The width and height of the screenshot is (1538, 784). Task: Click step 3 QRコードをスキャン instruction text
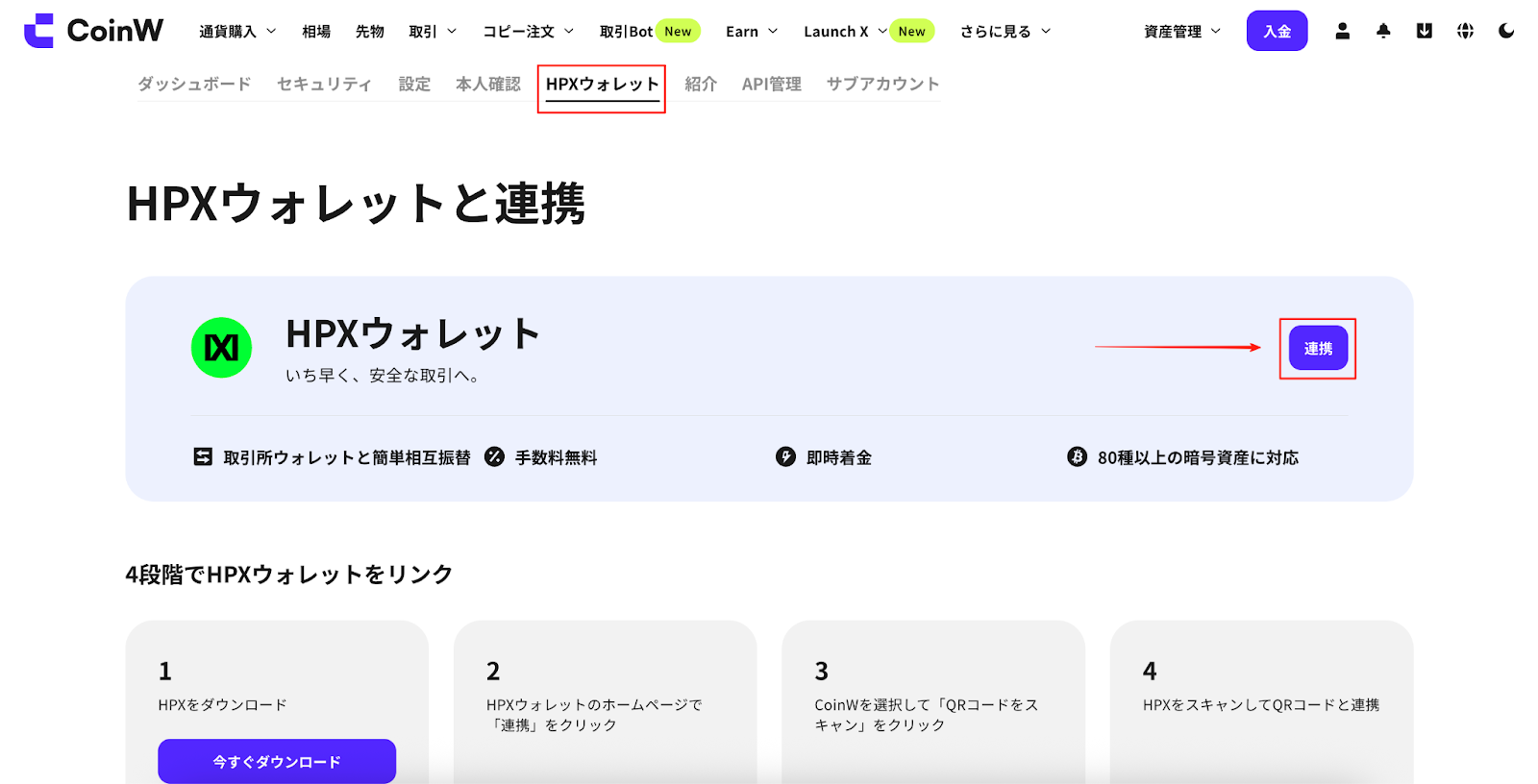(927, 715)
